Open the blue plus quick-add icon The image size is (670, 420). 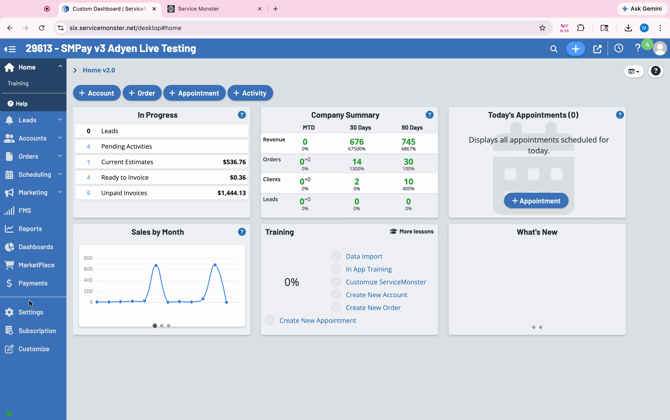[x=575, y=49]
